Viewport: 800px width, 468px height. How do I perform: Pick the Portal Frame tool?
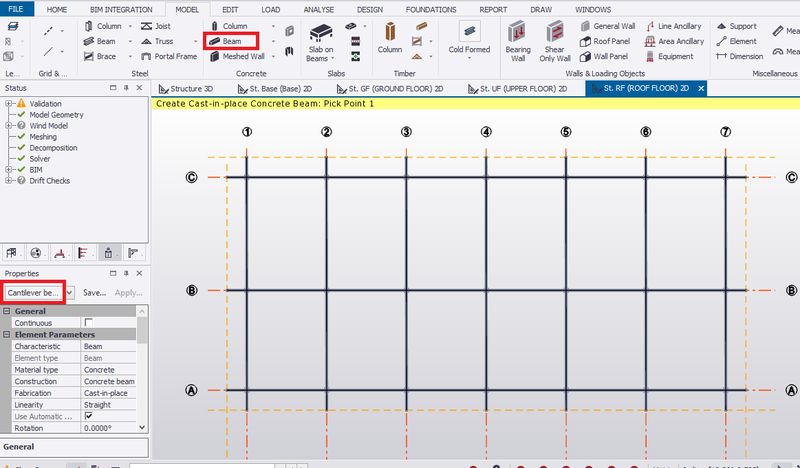[169, 57]
